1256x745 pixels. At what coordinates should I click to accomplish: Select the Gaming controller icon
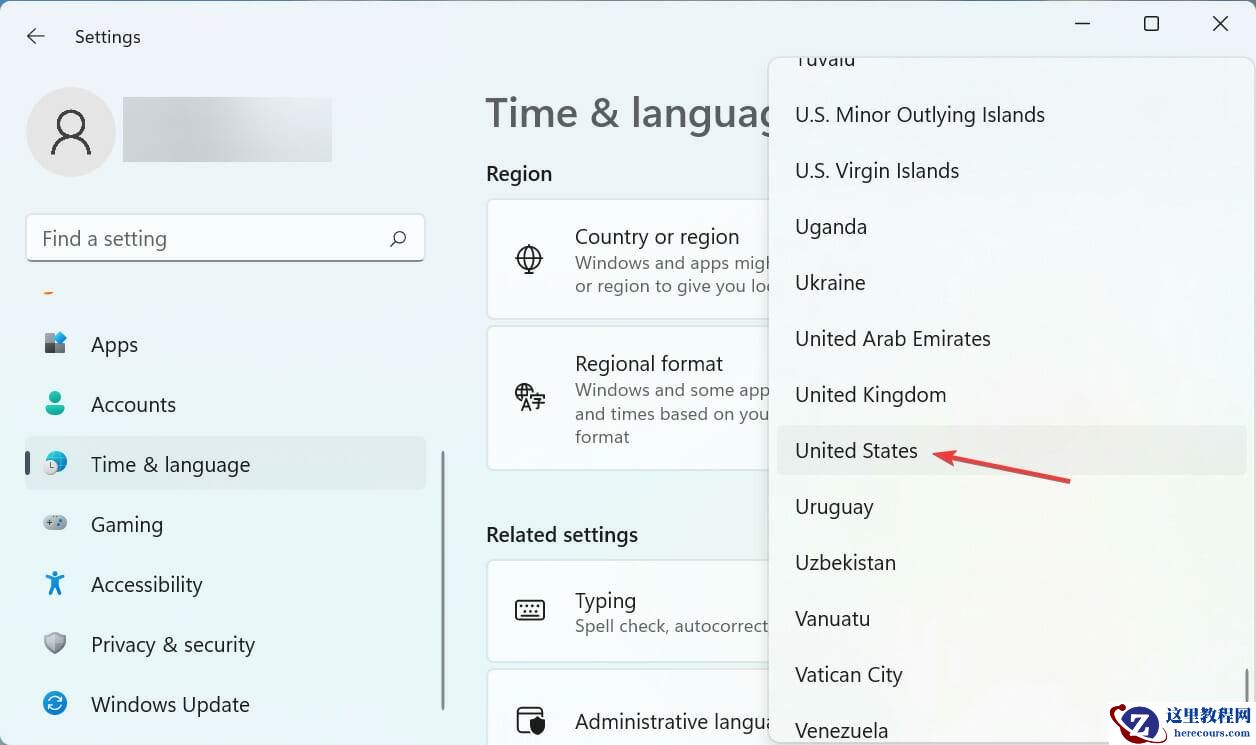55,523
